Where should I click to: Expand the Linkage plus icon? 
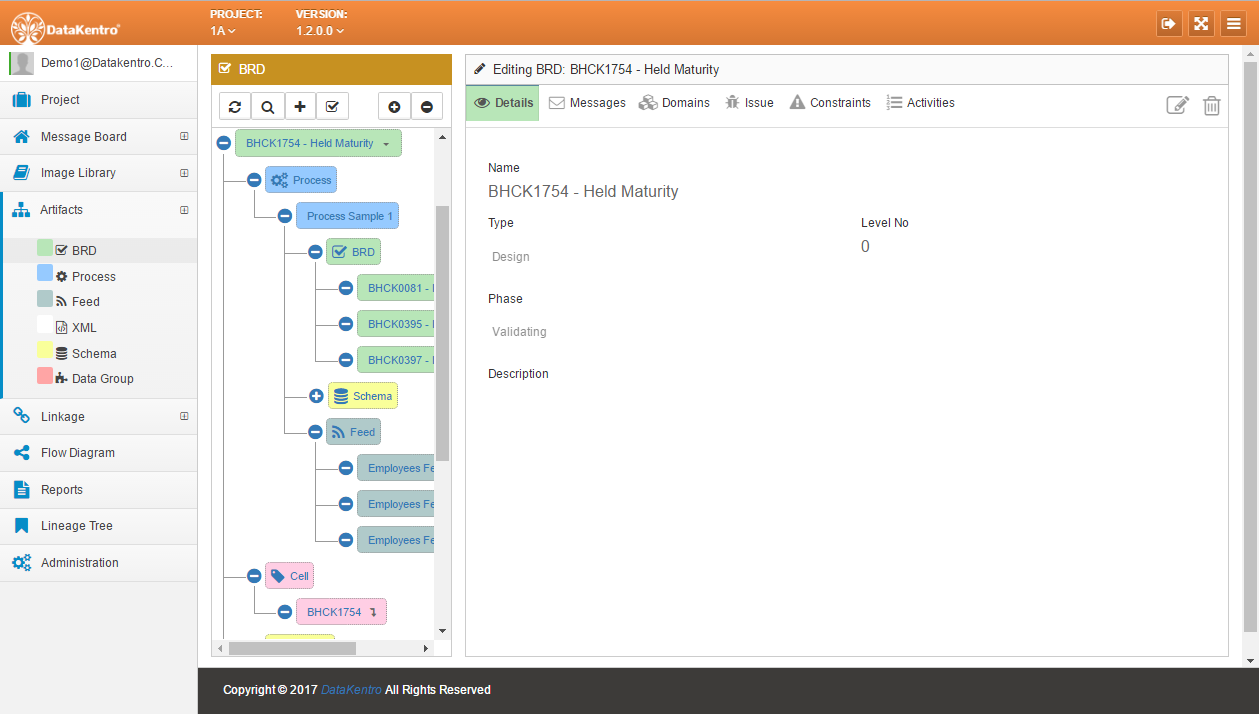184,416
